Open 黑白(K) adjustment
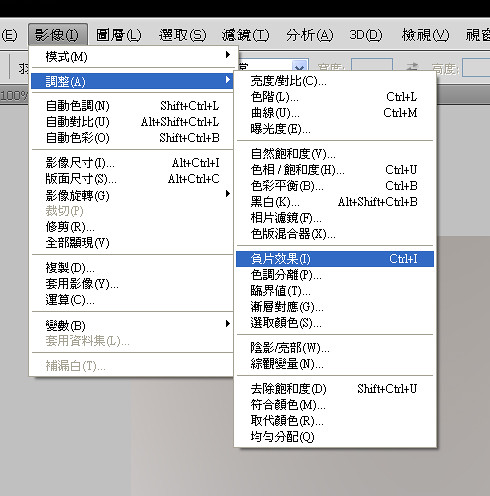Image resolution: width=490 pixels, height=496 pixels. click(335, 202)
